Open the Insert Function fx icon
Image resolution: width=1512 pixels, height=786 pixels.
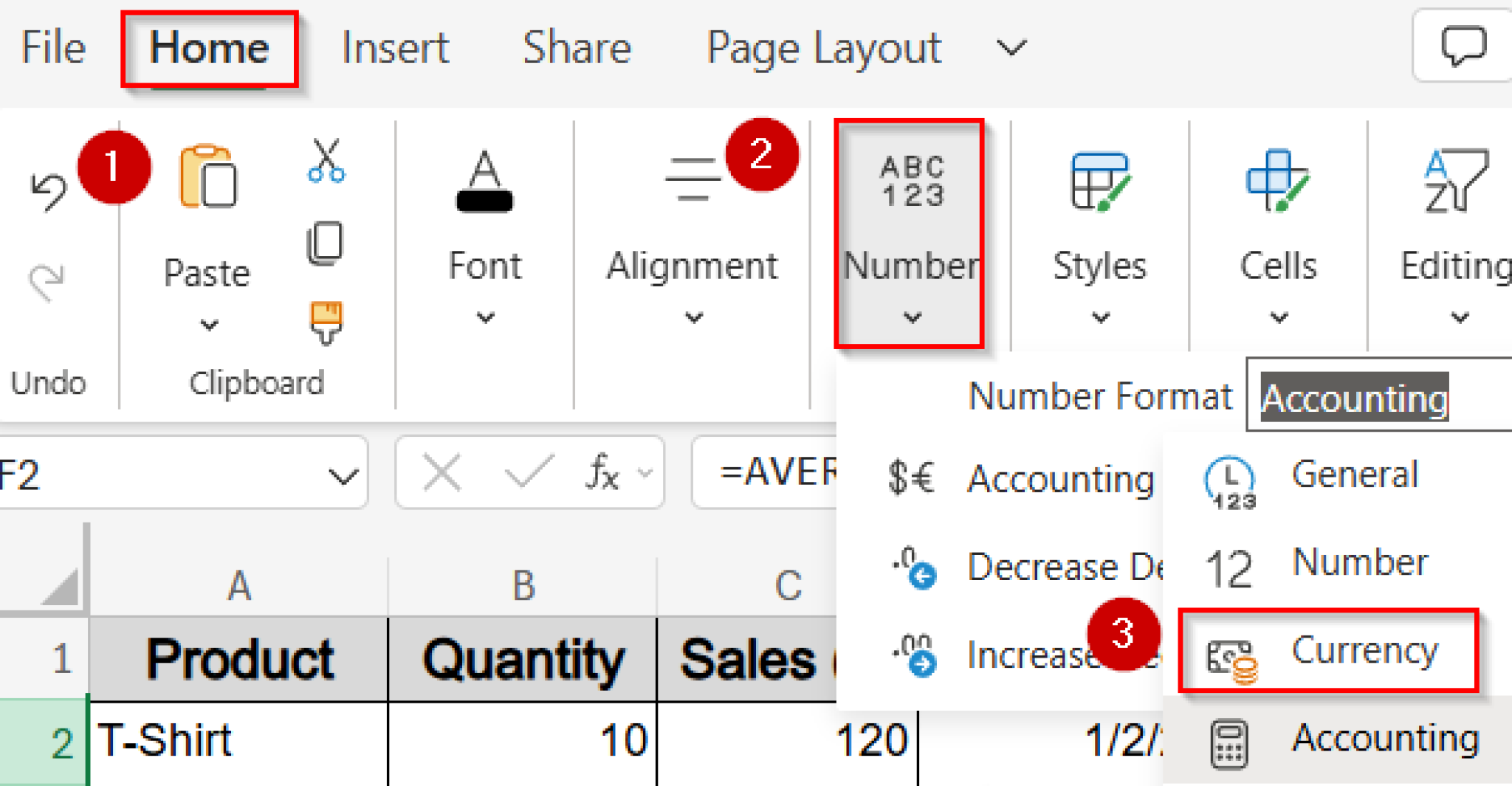[599, 472]
